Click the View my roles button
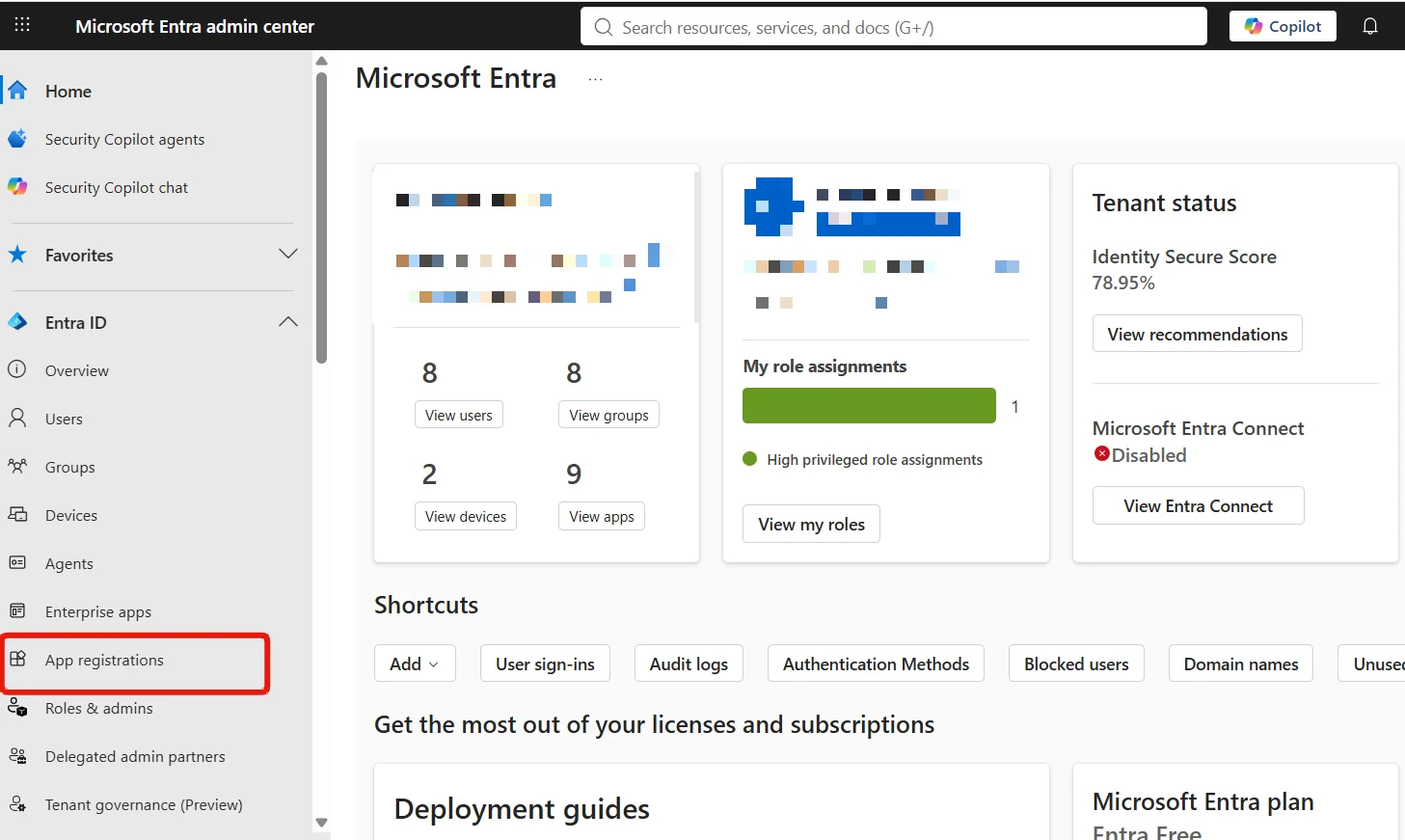 tap(811, 524)
